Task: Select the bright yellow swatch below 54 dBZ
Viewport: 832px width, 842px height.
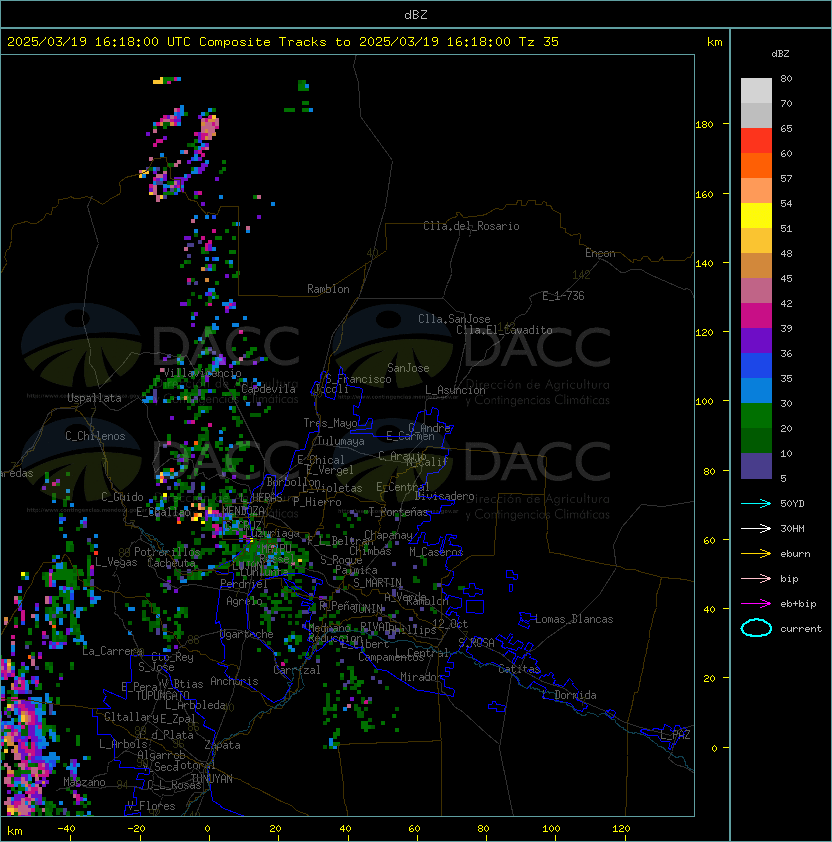Action: [x=756, y=215]
